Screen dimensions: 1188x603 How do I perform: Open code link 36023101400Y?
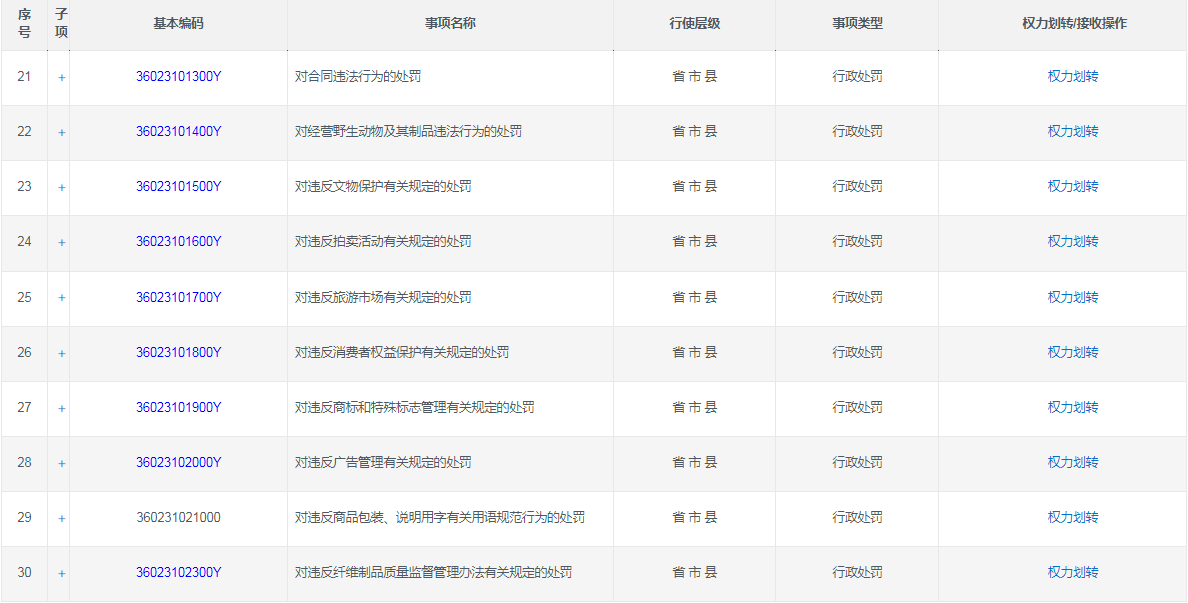click(178, 131)
